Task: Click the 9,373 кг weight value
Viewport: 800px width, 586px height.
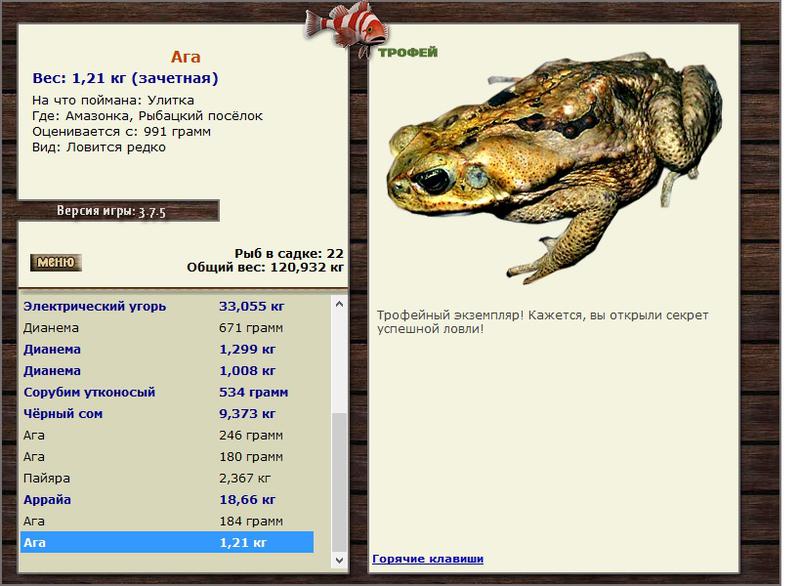Action: (x=247, y=414)
